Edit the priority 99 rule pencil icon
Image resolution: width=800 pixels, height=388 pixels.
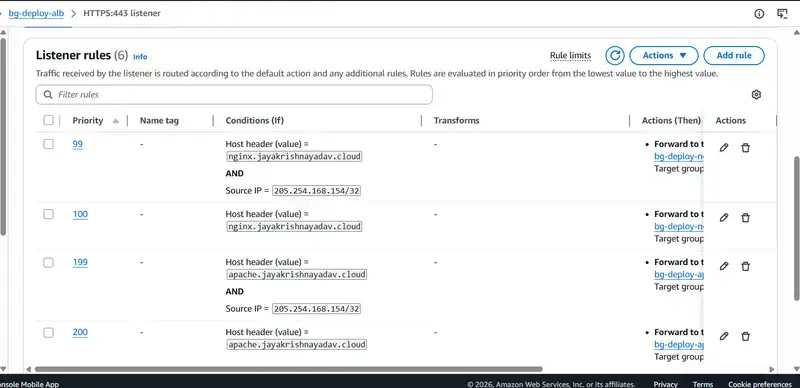click(723, 148)
